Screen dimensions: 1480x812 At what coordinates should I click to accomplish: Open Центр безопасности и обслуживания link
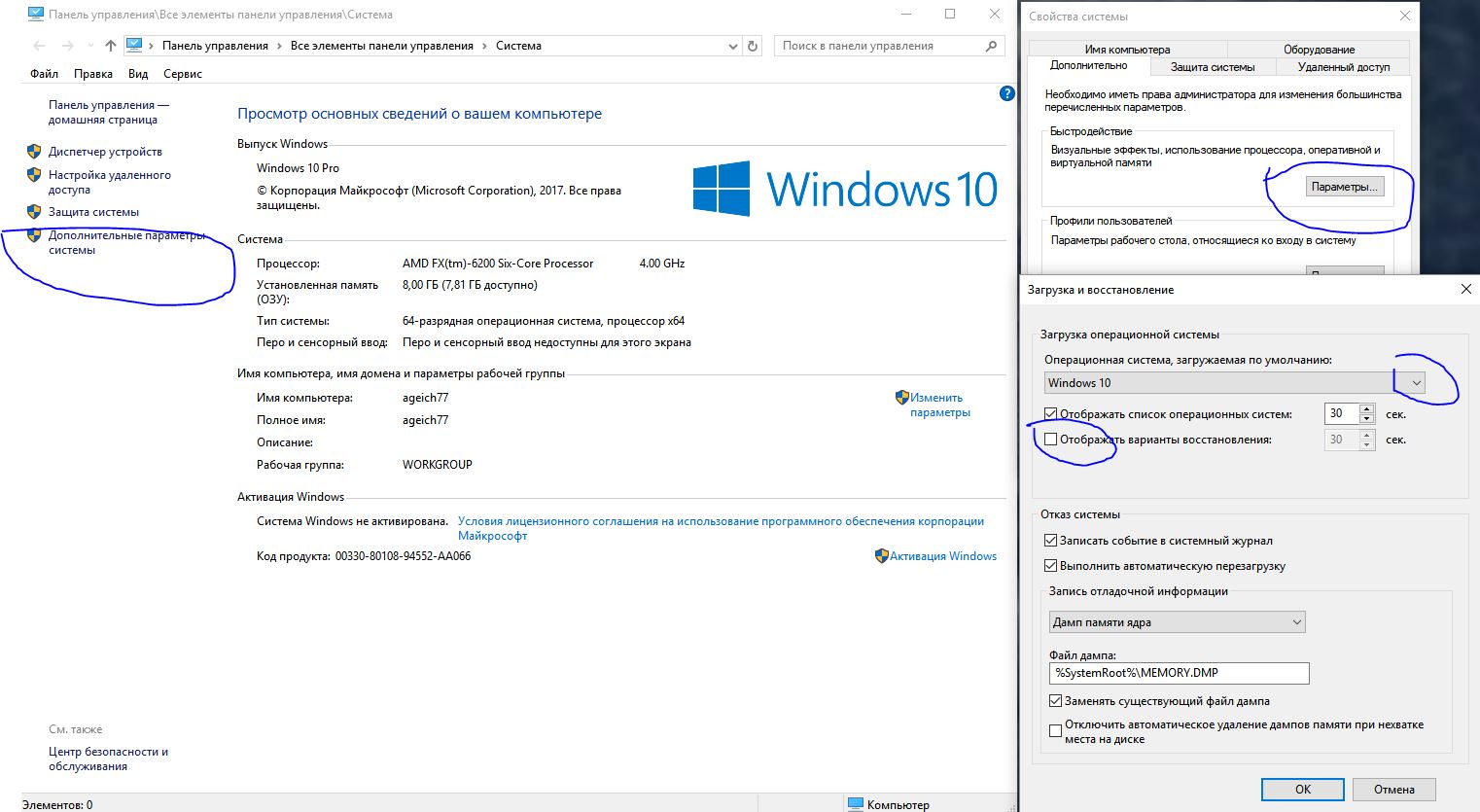108,759
